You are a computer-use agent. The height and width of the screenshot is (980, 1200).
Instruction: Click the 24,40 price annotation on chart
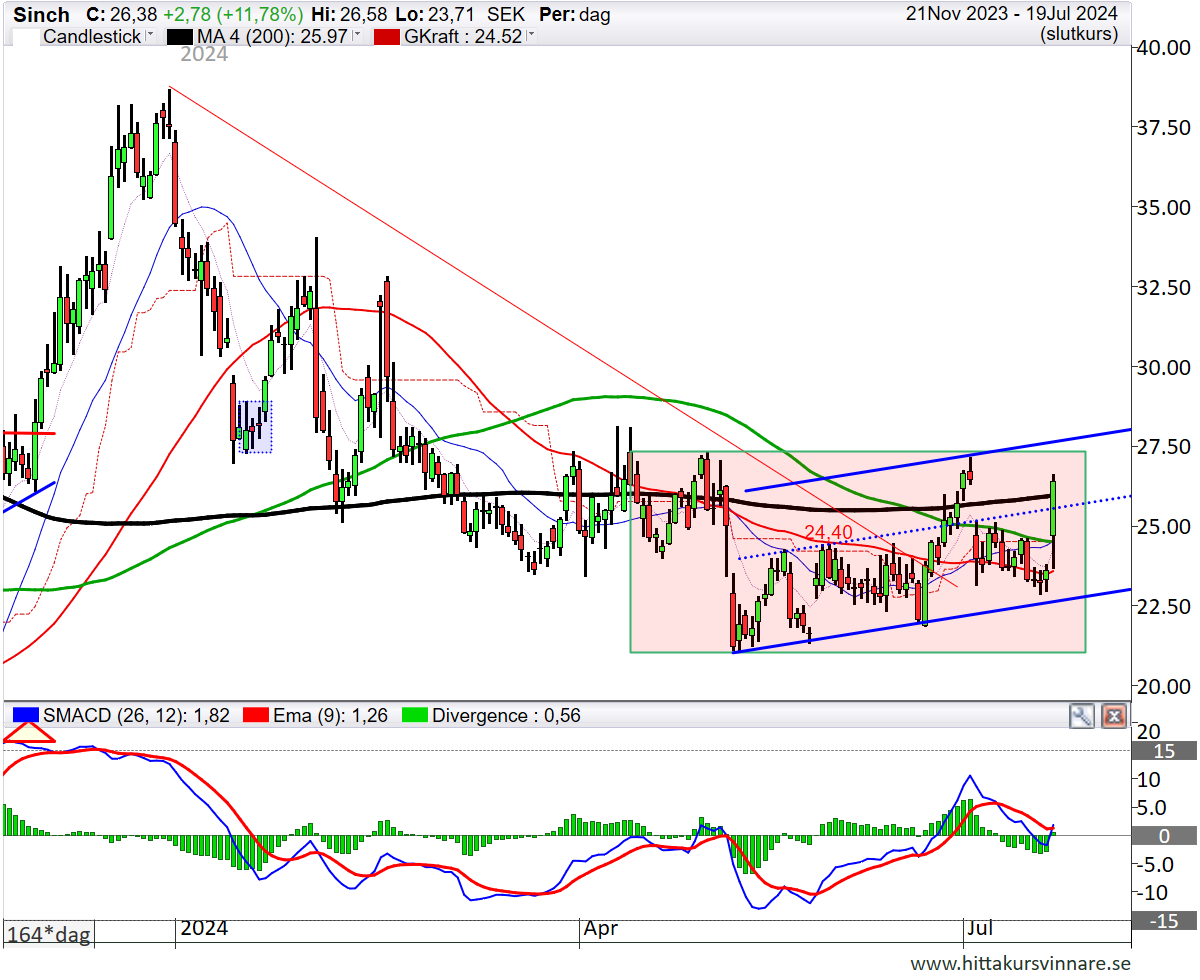(x=828, y=532)
